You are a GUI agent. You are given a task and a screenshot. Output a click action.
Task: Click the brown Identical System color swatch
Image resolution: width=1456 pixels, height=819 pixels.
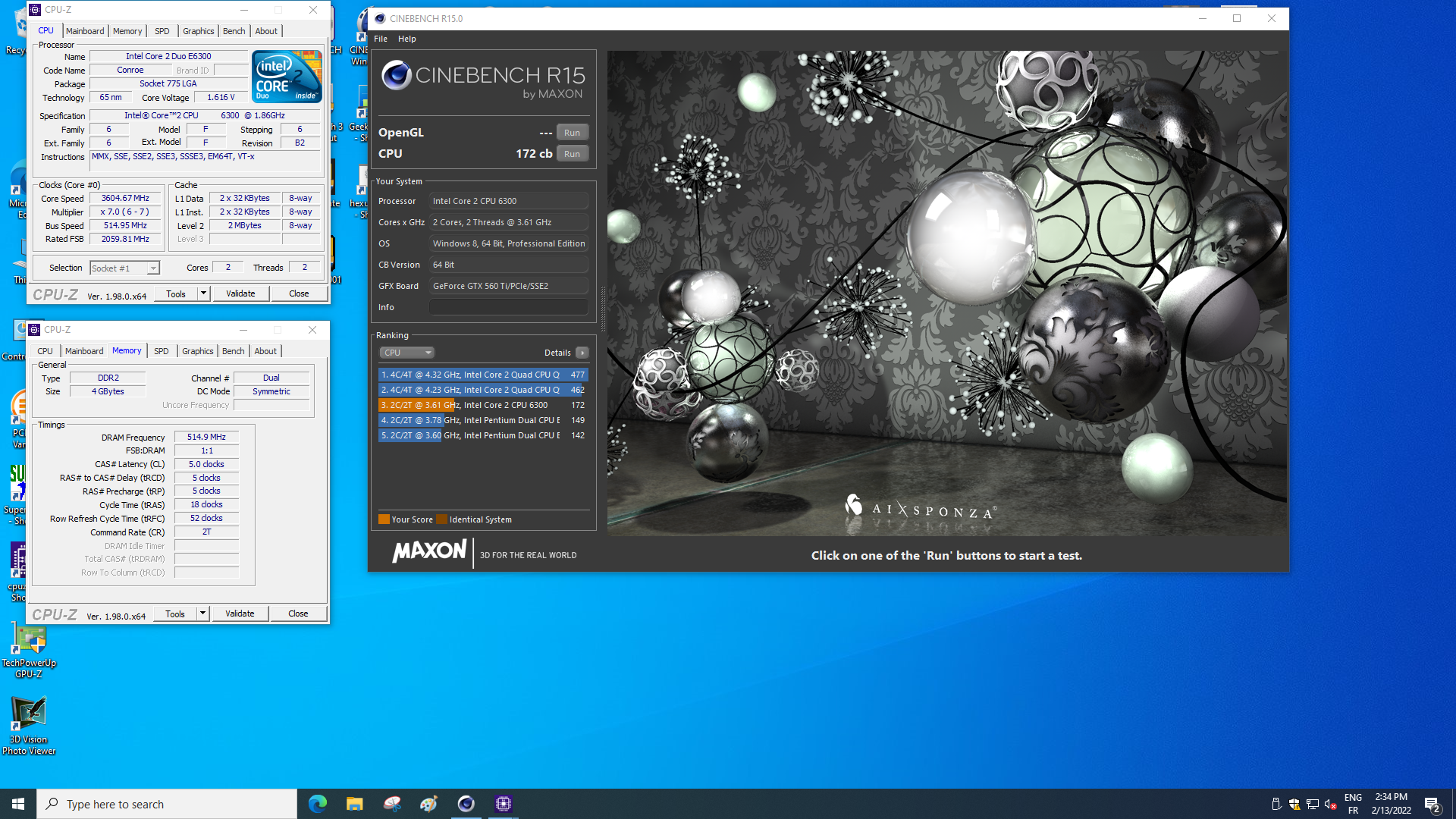point(441,519)
